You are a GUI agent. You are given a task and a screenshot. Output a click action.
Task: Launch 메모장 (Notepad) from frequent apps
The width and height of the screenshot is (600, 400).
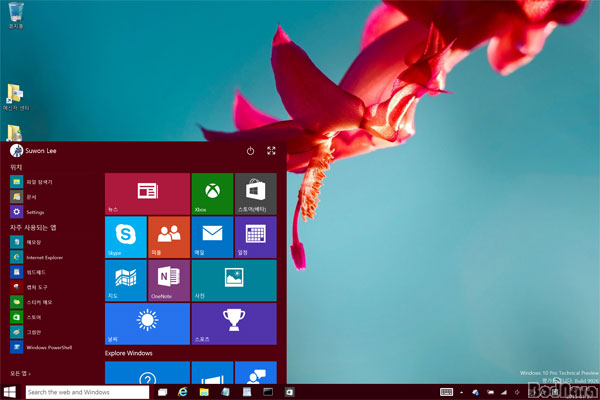[26, 242]
